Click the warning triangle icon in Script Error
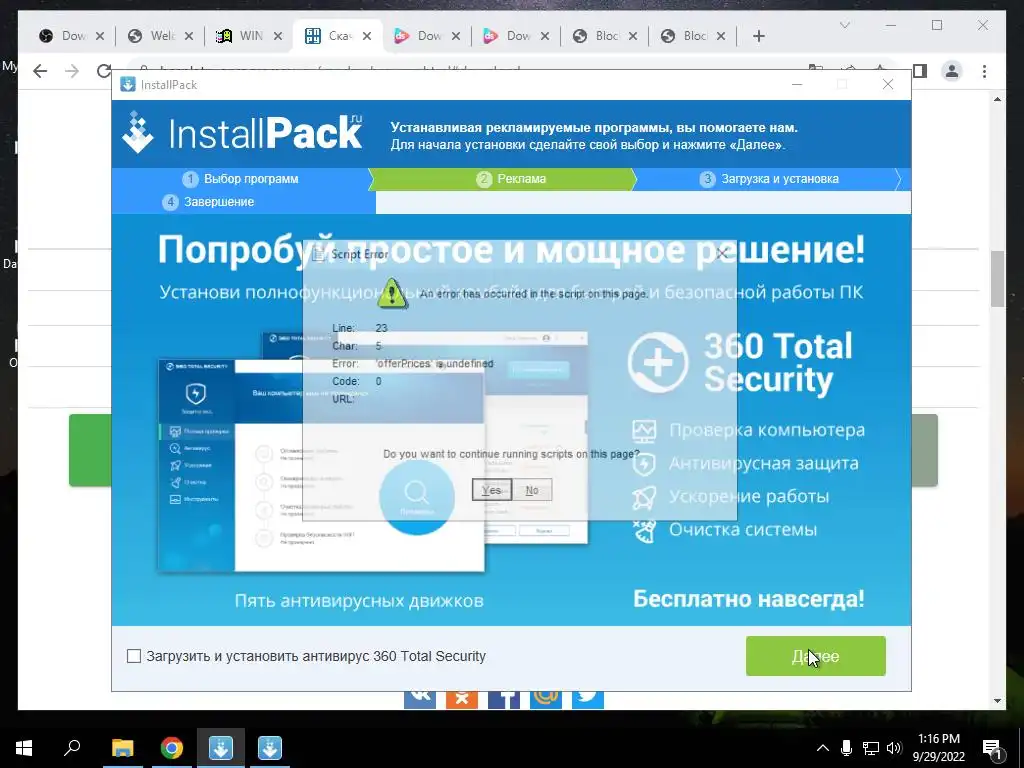The width and height of the screenshot is (1024, 768). point(392,293)
